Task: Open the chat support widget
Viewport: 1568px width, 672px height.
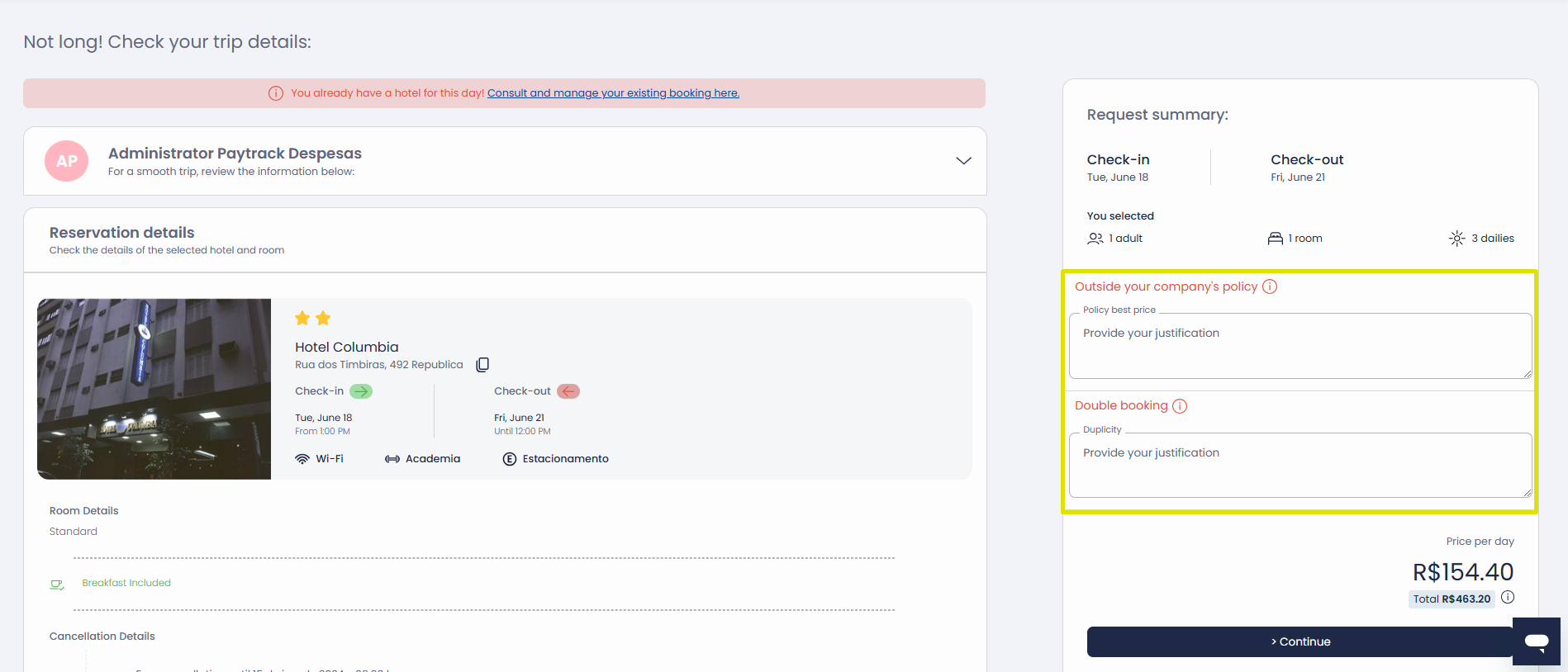Action: 1537,641
